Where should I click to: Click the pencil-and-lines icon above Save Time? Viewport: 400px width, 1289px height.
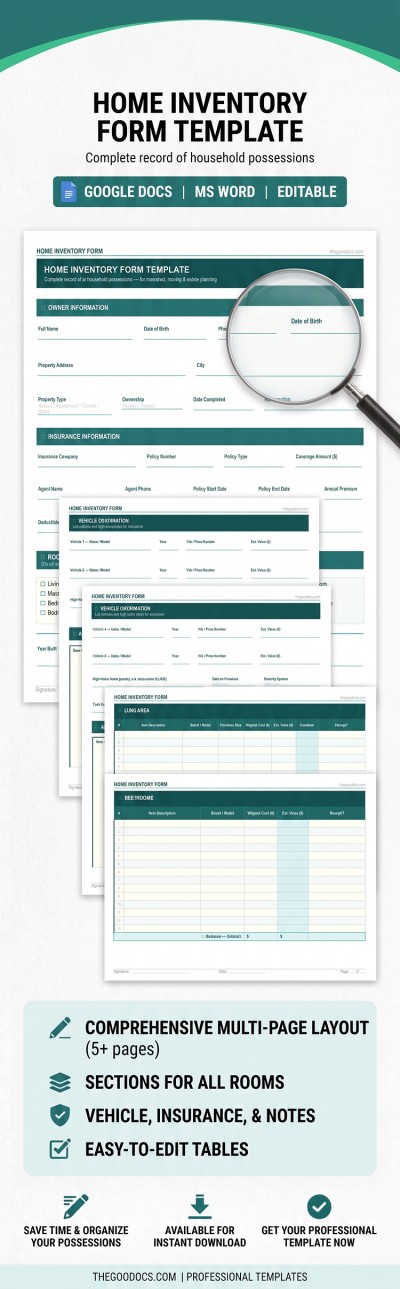76,1206
